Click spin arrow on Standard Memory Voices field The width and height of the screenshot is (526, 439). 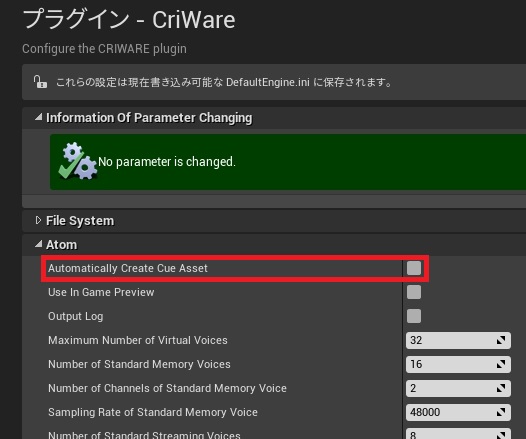point(501,364)
